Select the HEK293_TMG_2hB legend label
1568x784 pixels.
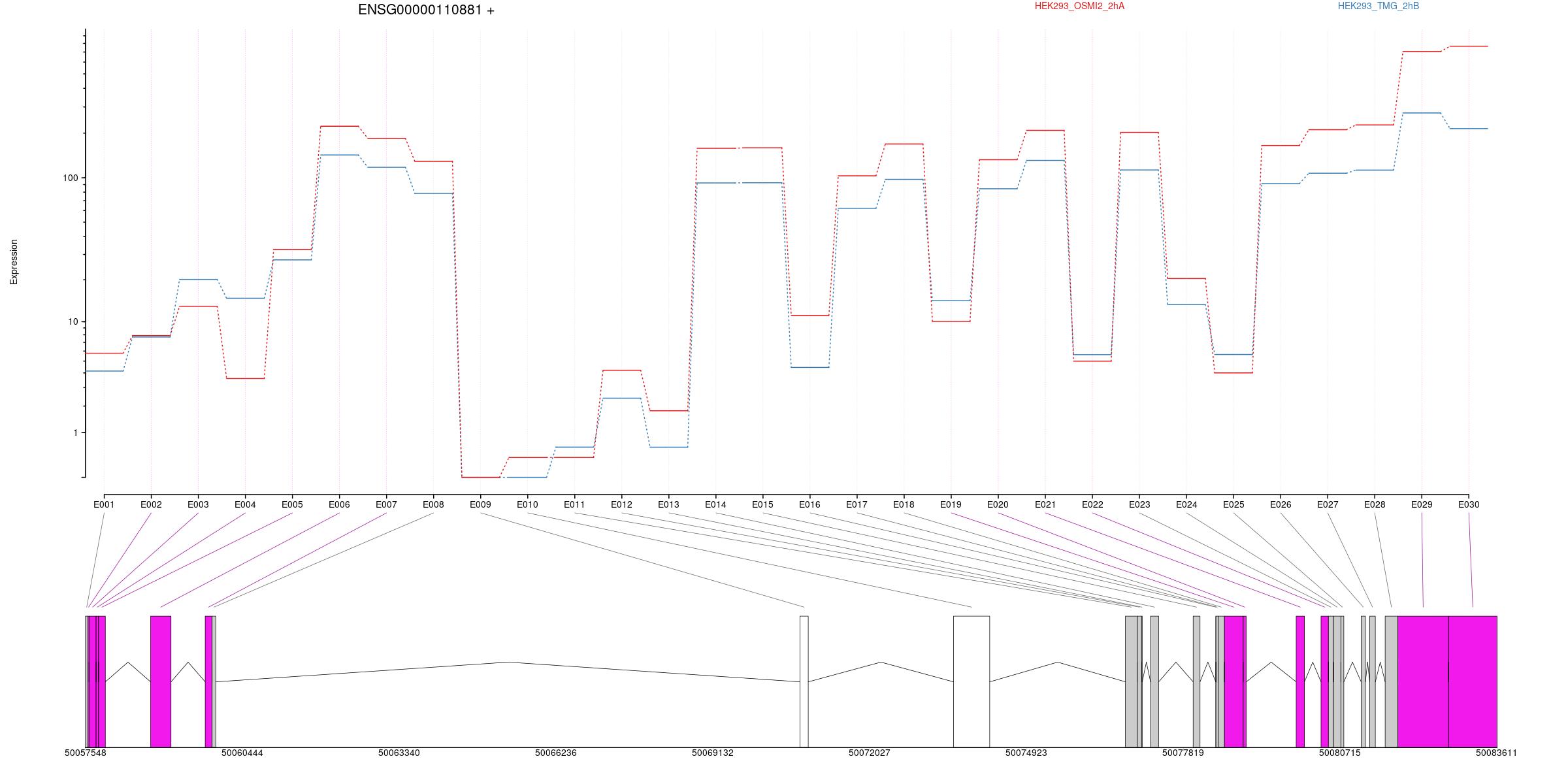[1379, 6]
